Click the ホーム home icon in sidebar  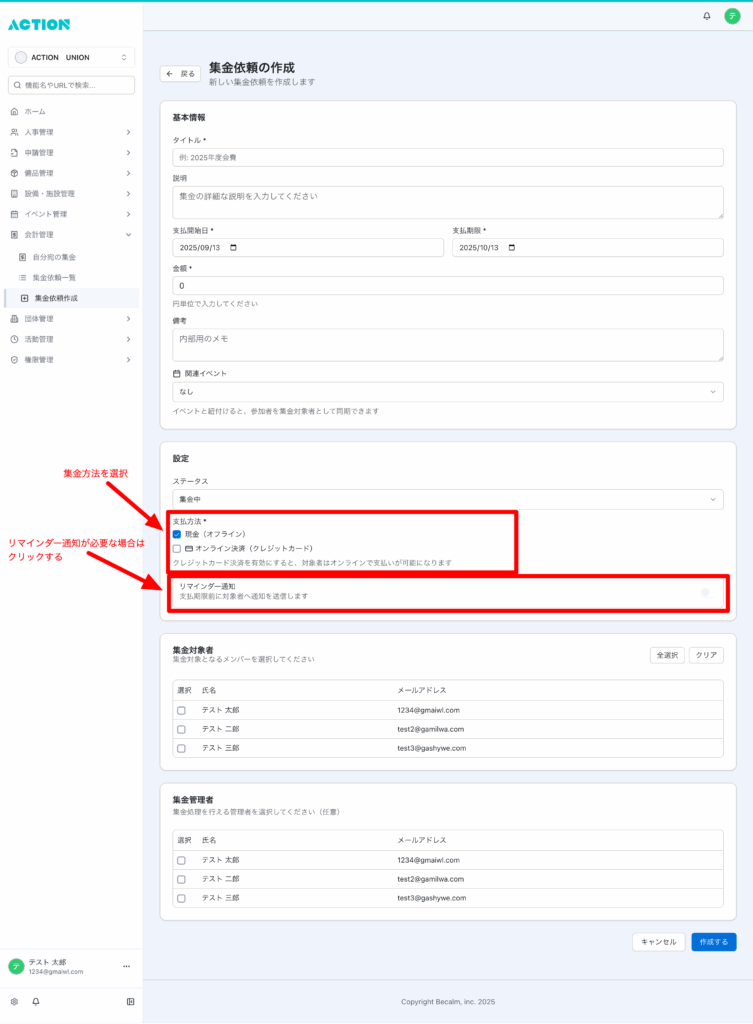[14, 111]
